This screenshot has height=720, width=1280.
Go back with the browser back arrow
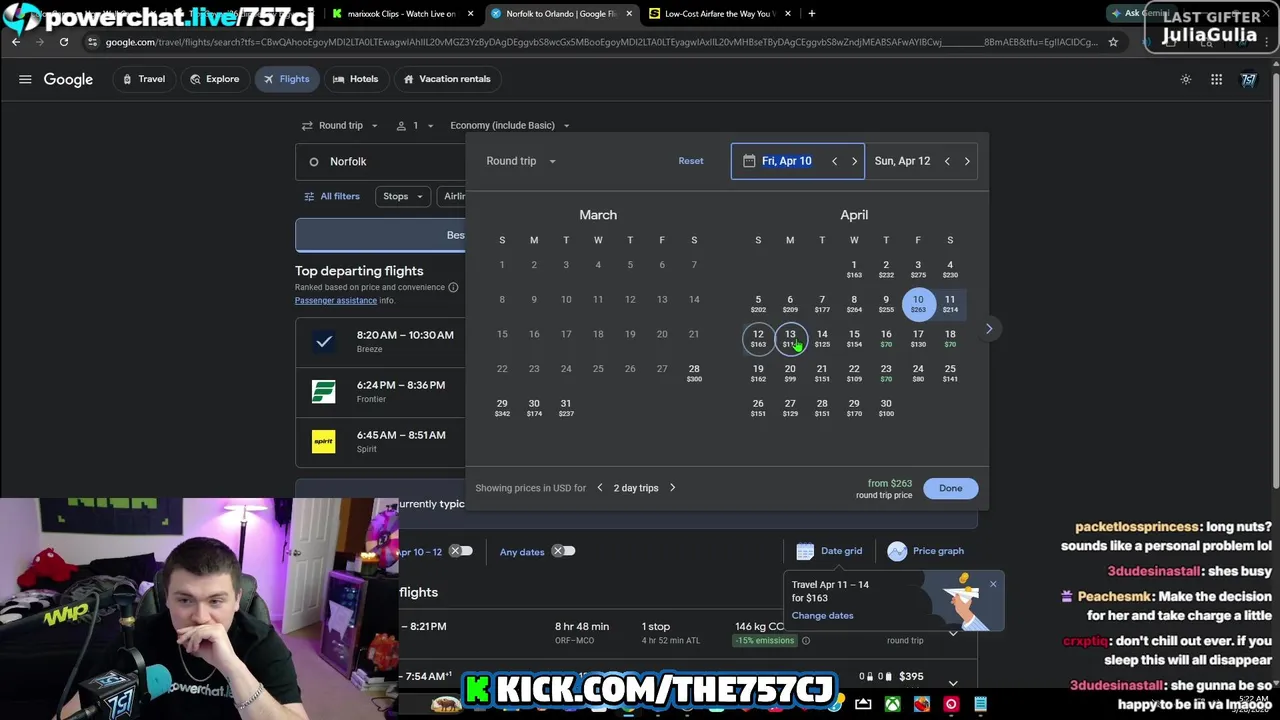[x=16, y=42]
